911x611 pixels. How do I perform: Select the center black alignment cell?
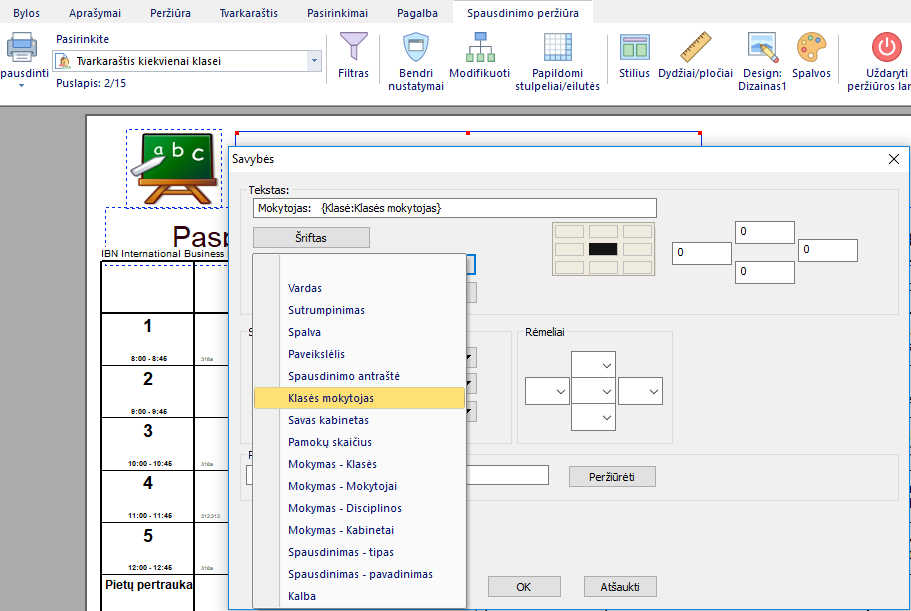click(x=603, y=248)
